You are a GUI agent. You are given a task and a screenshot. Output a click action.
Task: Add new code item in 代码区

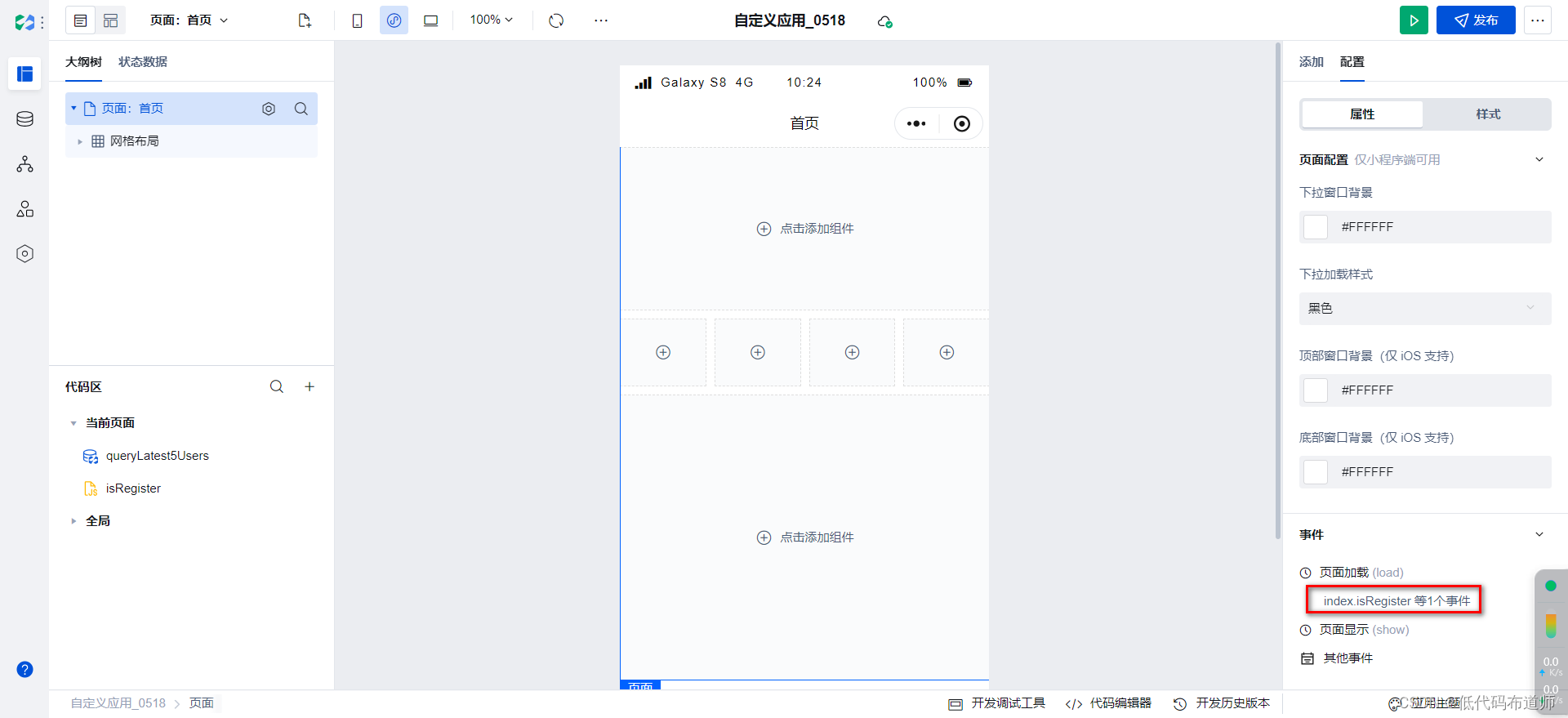click(x=310, y=386)
